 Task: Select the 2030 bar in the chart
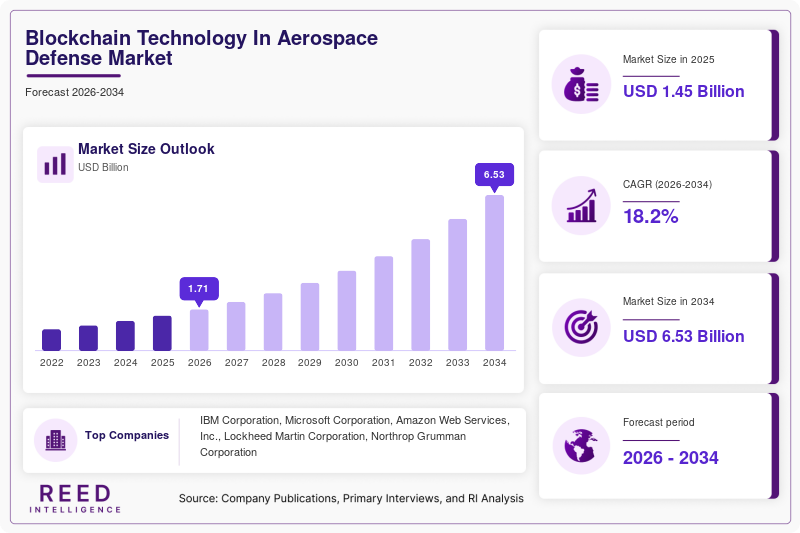pos(347,311)
